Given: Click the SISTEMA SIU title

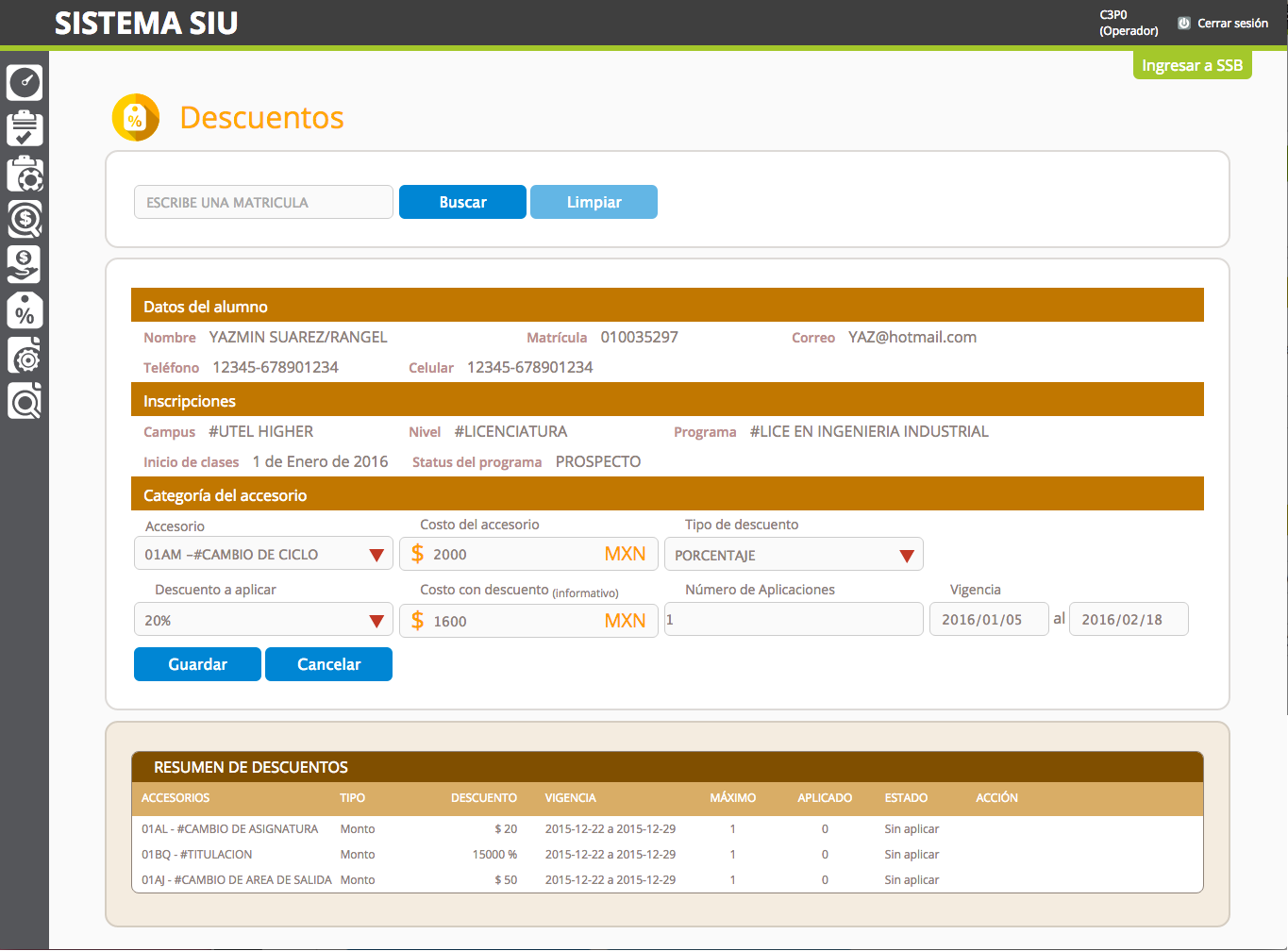Looking at the screenshot, I should tap(146, 23).
